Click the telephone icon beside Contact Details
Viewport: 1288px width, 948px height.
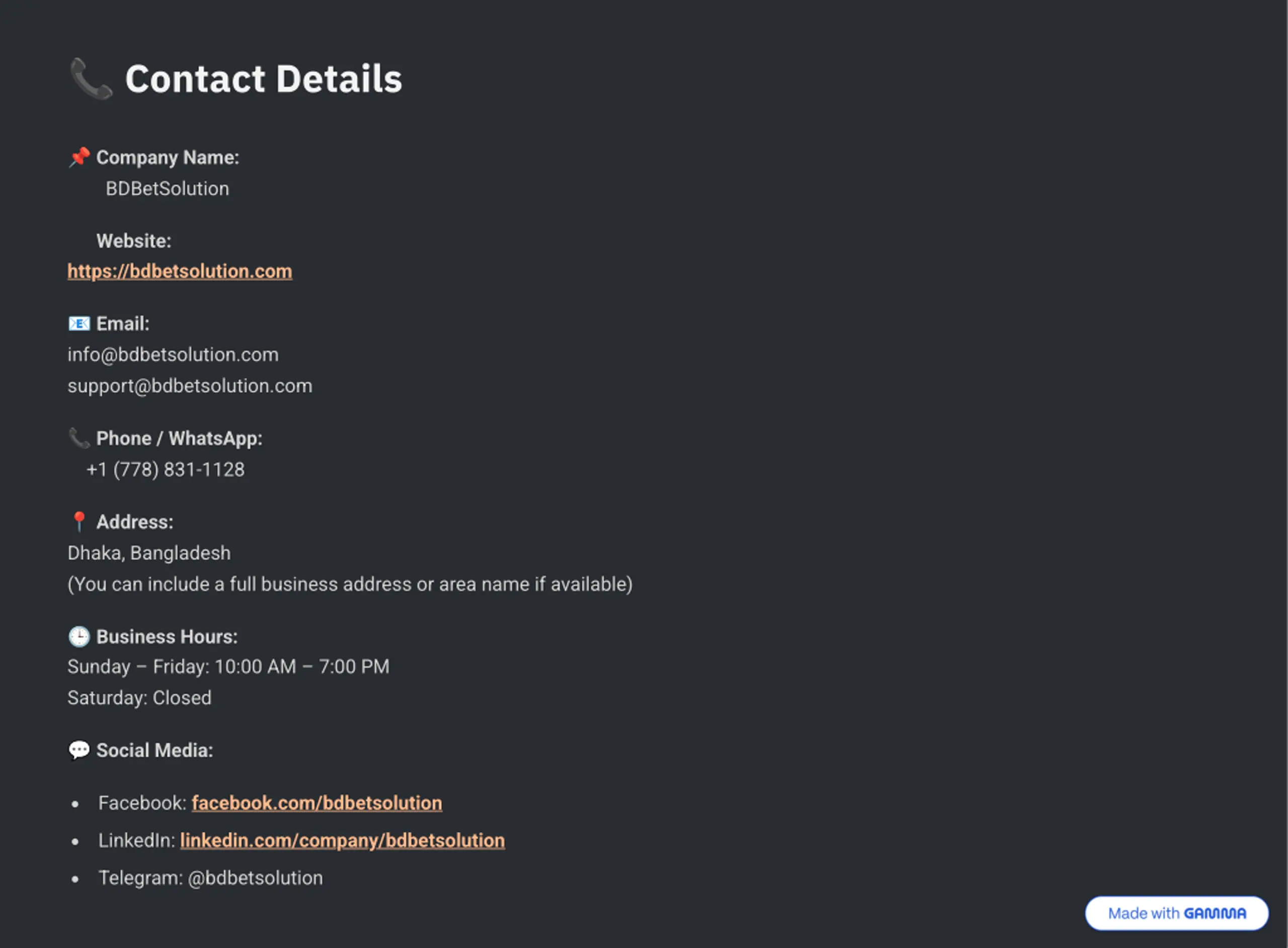click(91, 79)
